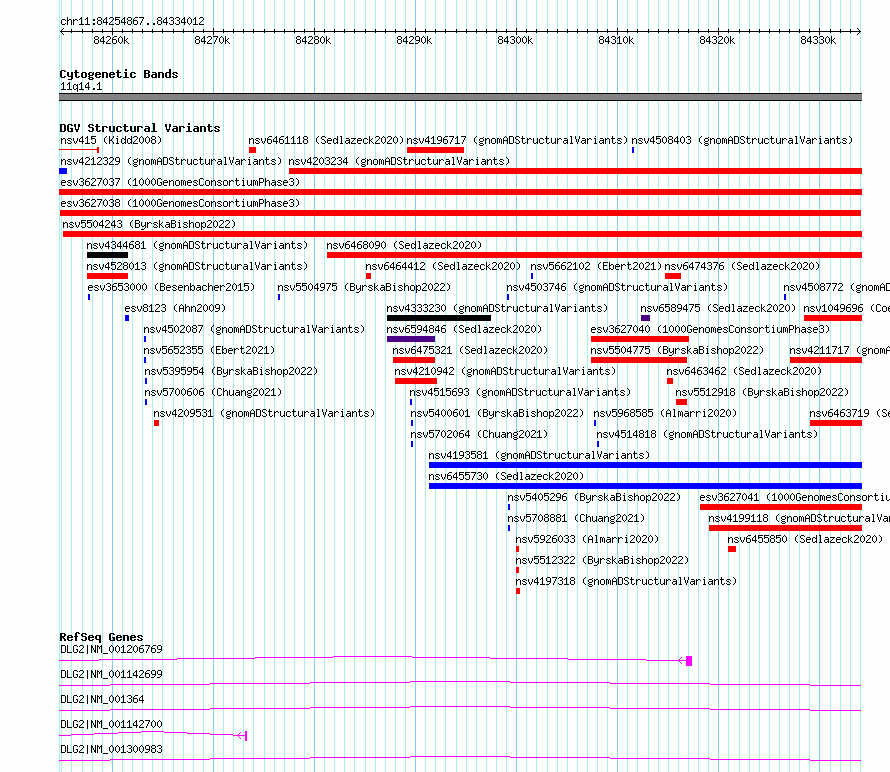Open nsv5662102 (Ebert2021) label
890x772 pixels.
click(596, 266)
